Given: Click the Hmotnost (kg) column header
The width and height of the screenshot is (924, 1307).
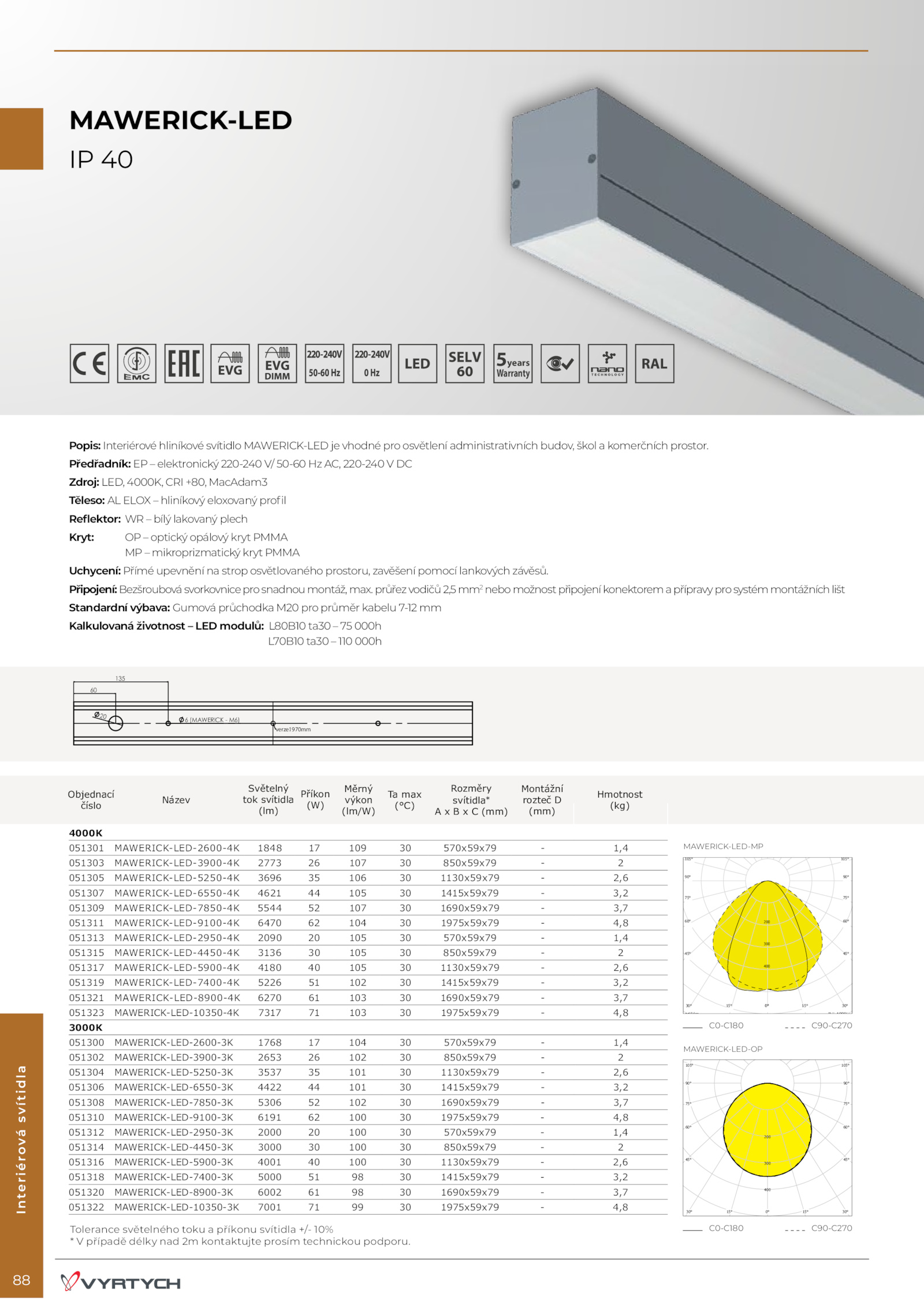Looking at the screenshot, I should pyautogui.click(x=620, y=800).
